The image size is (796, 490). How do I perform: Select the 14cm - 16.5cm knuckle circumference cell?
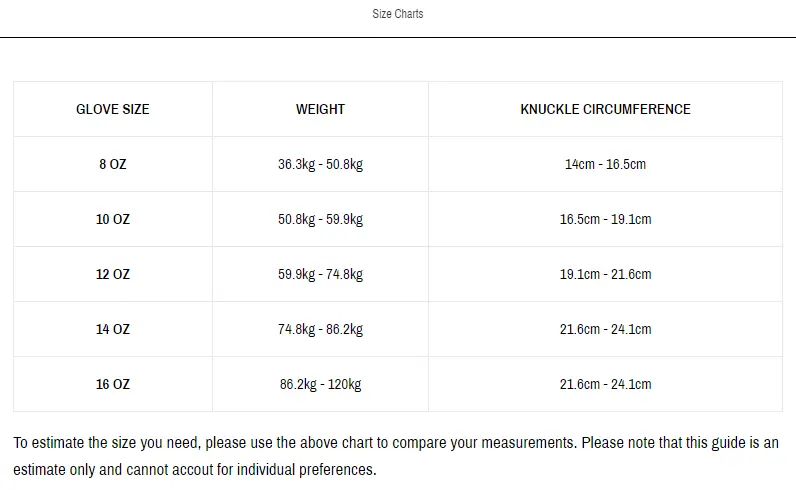point(605,164)
